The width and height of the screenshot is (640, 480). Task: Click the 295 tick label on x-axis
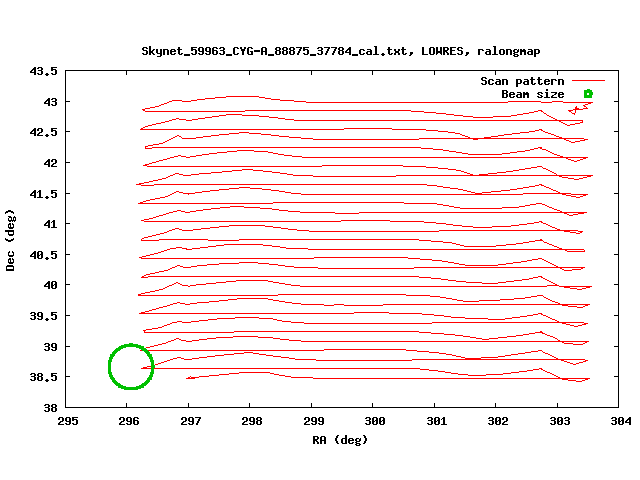67,422
